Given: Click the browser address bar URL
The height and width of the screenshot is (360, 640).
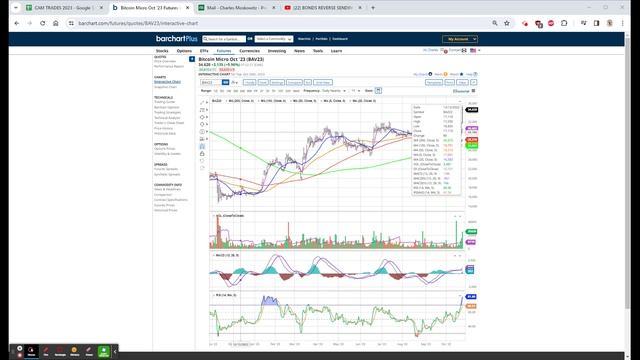Looking at the screenshot, I should click(x=138, y=23).
